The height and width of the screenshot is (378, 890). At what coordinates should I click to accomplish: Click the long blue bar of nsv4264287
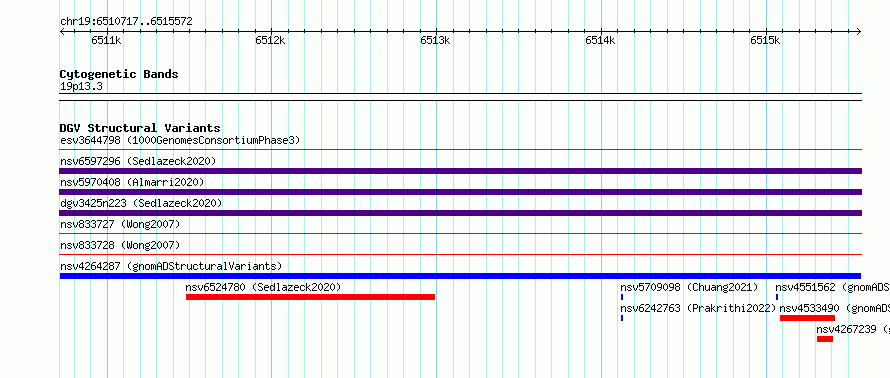click(461, 276)
